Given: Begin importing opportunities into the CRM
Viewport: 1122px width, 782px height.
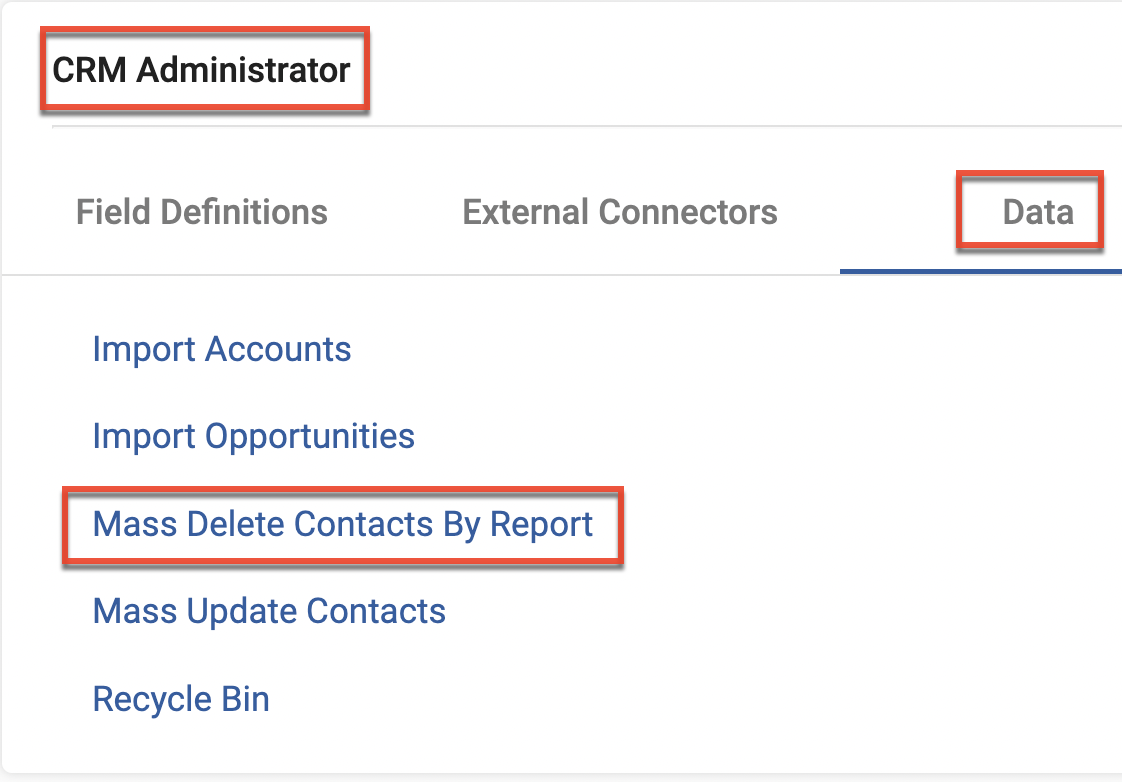Looking at the screenshot, I should 253,436.
